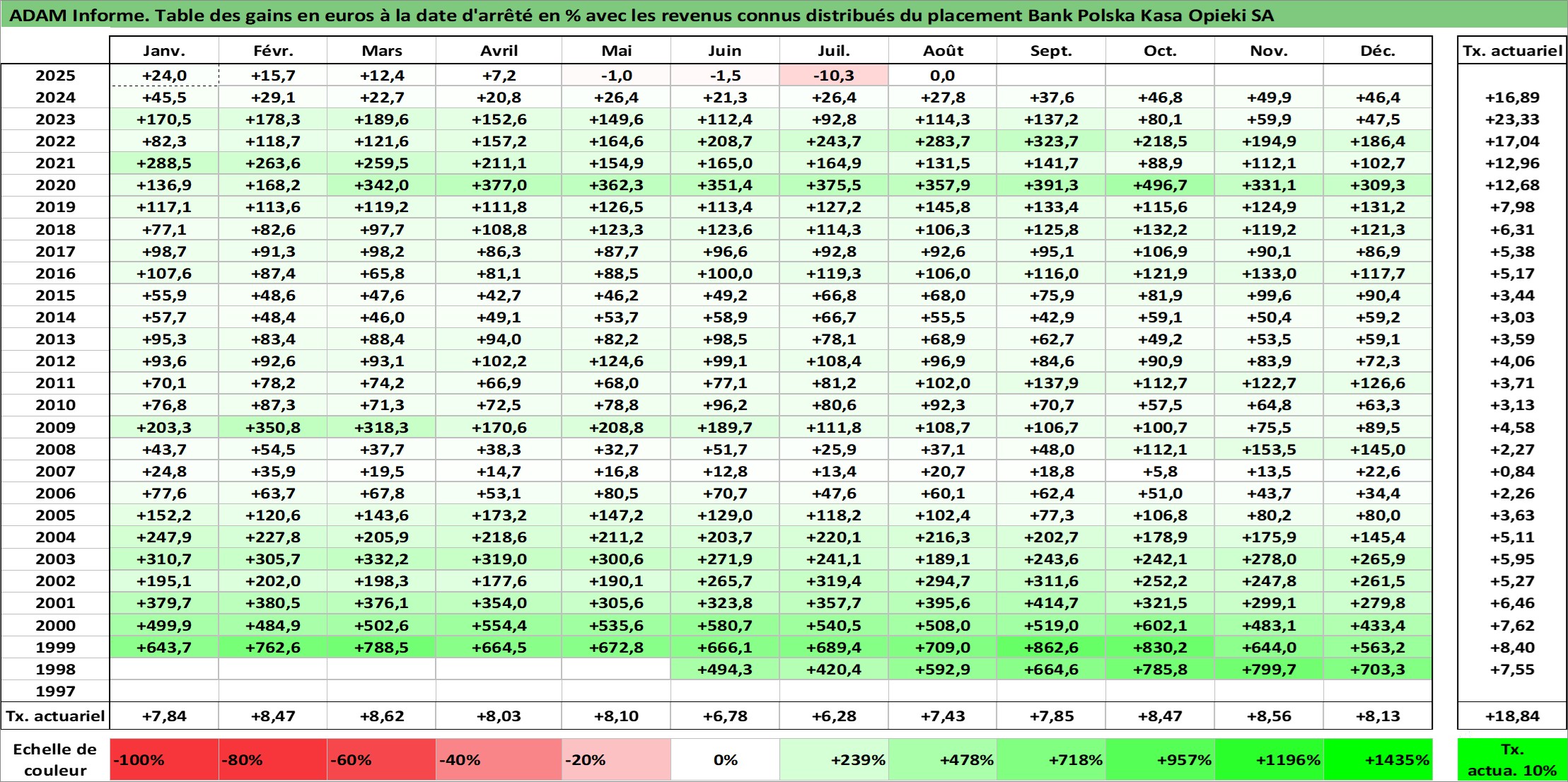Select the Janv. column header
The height and width of the screenshot is (782, 1568).
pos(164,50)
